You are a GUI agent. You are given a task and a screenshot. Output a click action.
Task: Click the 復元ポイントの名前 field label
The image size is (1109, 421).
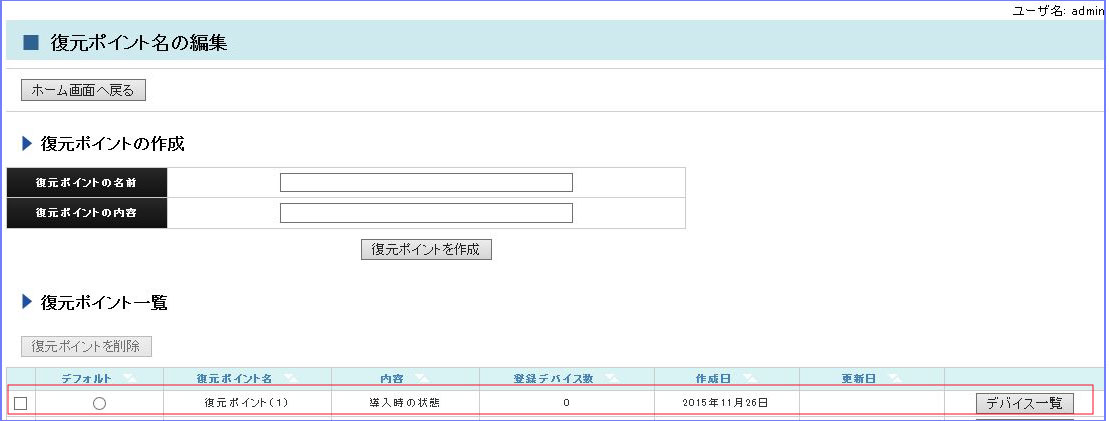86,183
